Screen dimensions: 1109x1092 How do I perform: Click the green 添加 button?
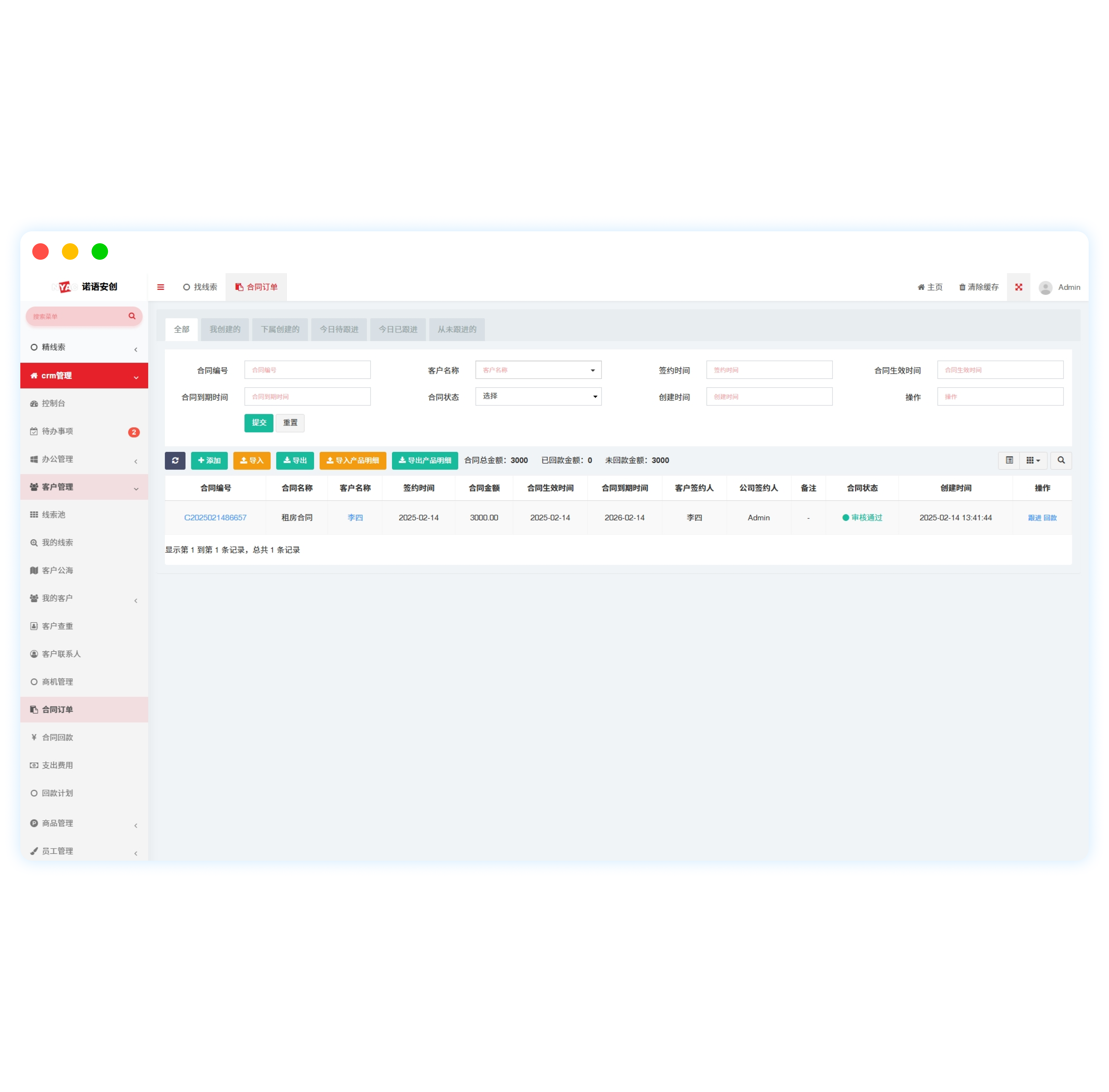point(209,460)
